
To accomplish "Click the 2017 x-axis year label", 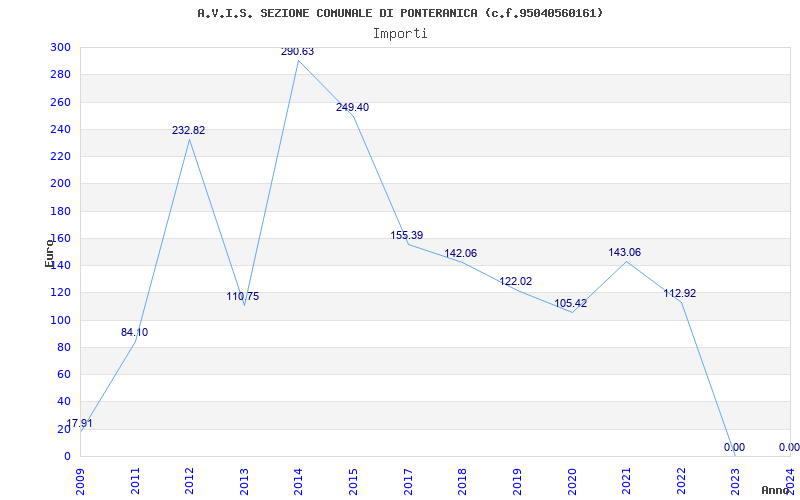I will coord(408,482).
